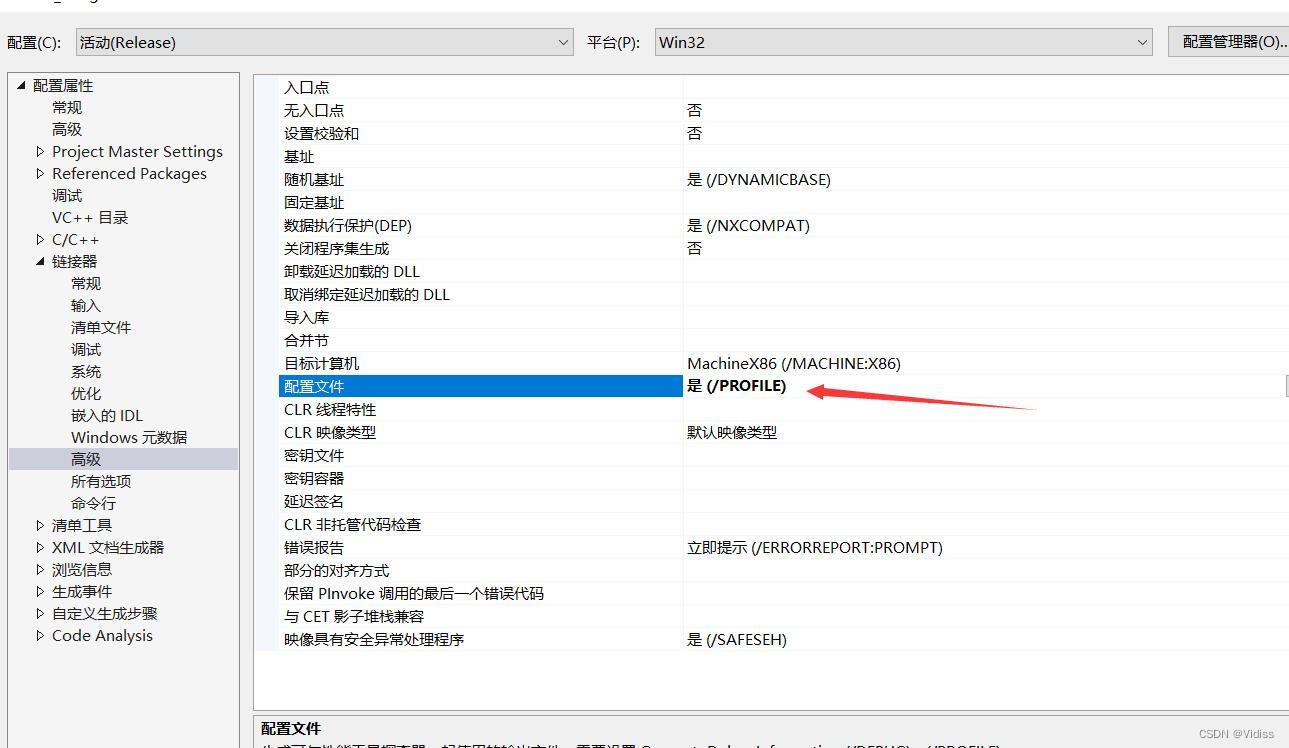Expand the XML 文档生成器 node

click(x=38, y=547)
